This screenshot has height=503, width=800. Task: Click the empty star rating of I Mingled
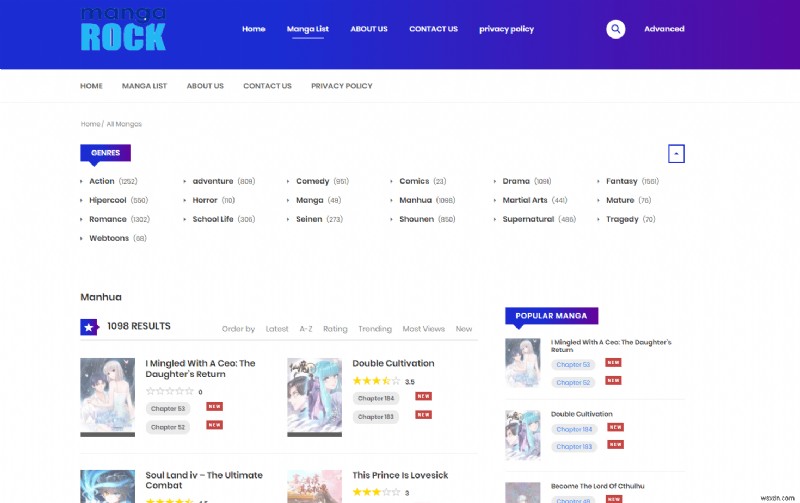pyautogui.click(x=169, y=391)
